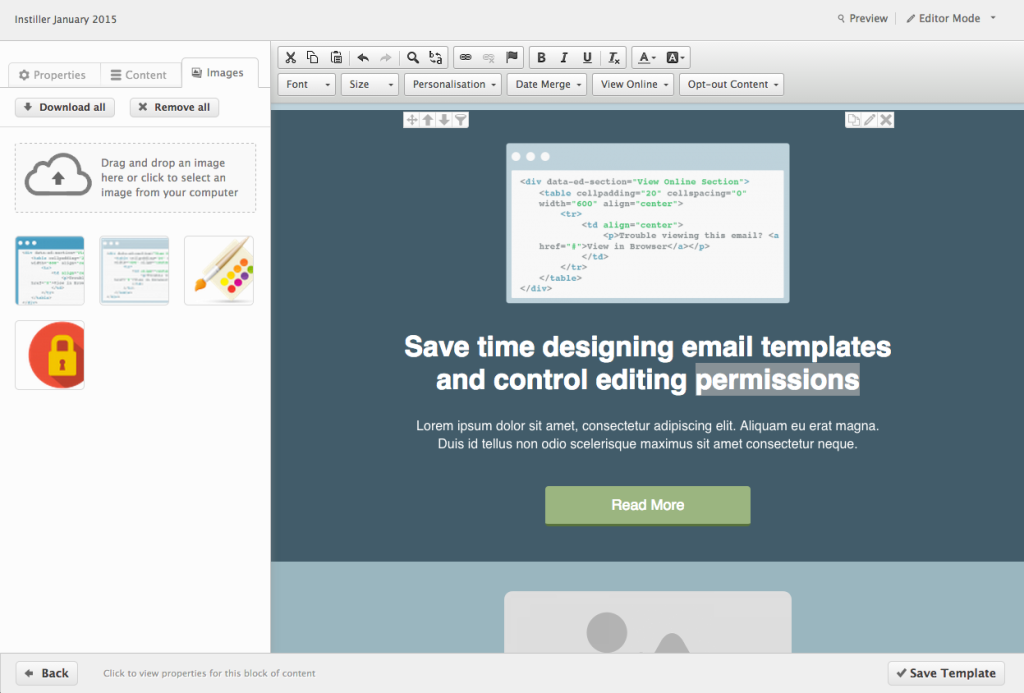The height and width of the screenshot is (693, 1024).
Task: Delete the content block with X icon
Action: [x=886, y=120]
